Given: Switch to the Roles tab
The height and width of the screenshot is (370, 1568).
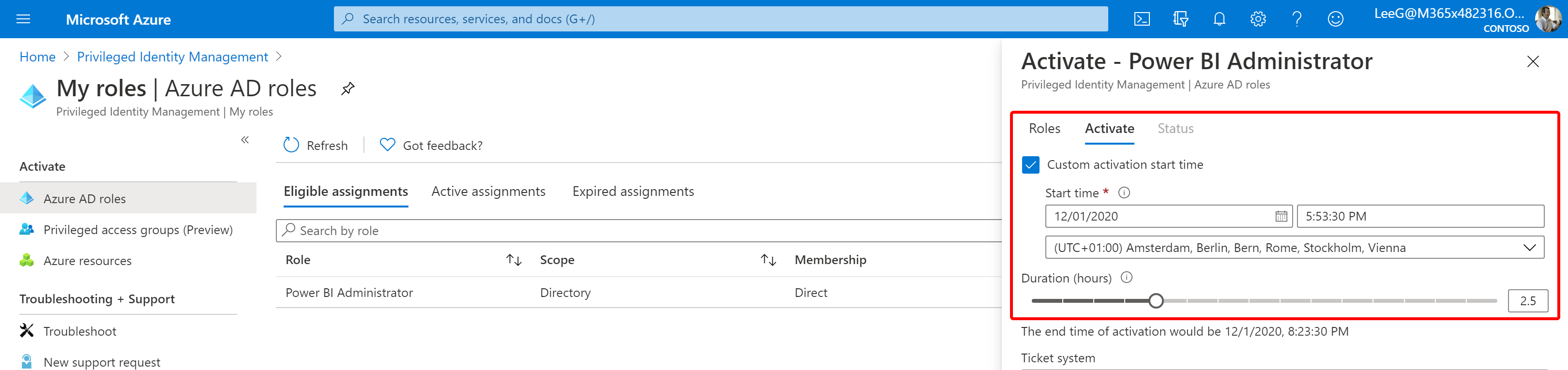Looking at the screenshot, I should pos(1044,128).
